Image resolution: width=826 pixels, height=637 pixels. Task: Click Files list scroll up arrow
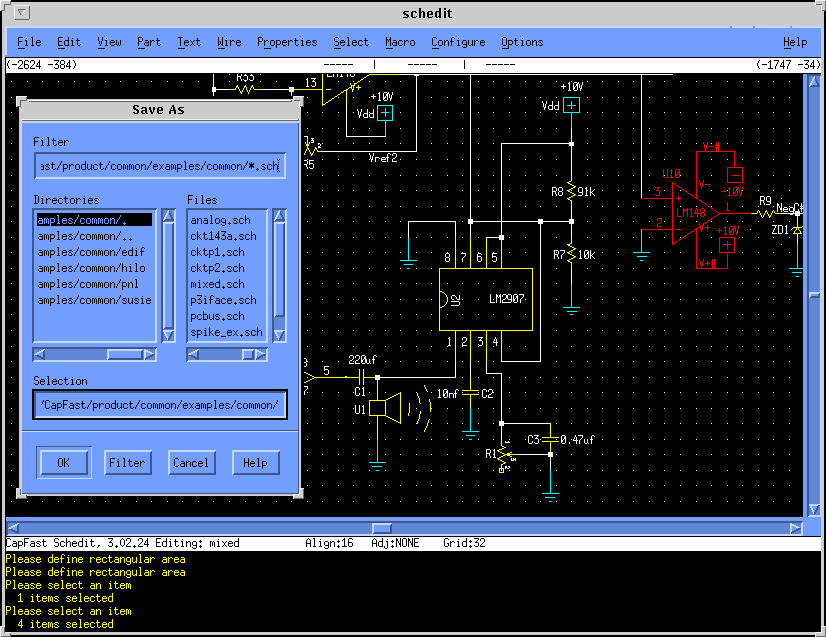pyautogui.click(x=280, y=215)
